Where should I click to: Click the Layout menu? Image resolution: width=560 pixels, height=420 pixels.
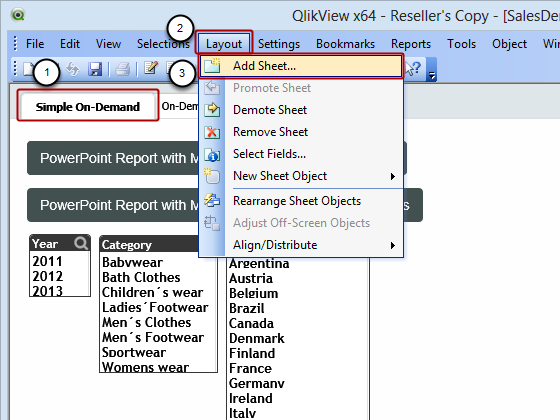(224, 44)
